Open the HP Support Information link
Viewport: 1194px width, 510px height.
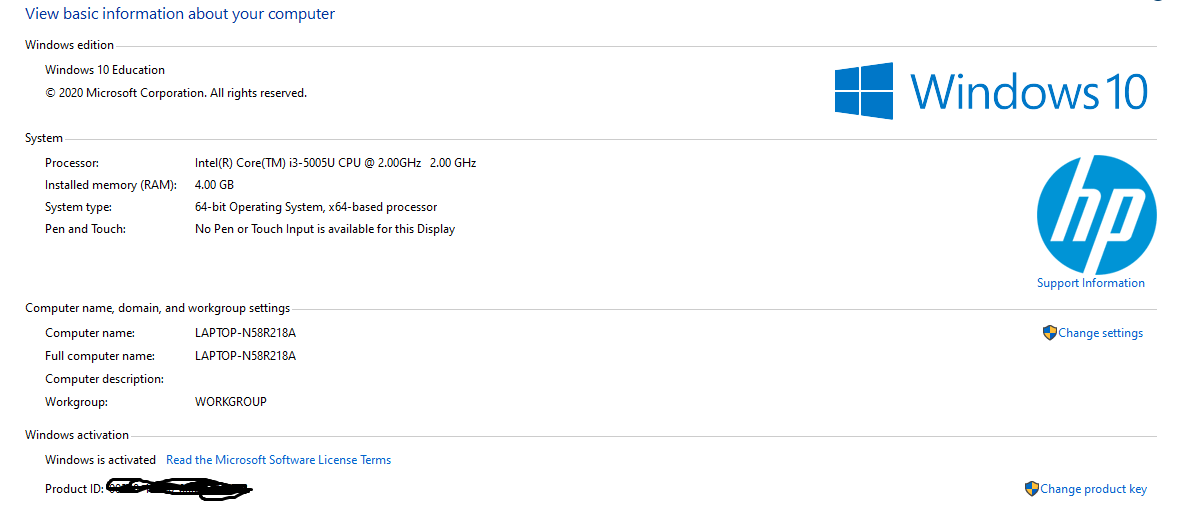pyautogui.click(x=1090, y=282)
